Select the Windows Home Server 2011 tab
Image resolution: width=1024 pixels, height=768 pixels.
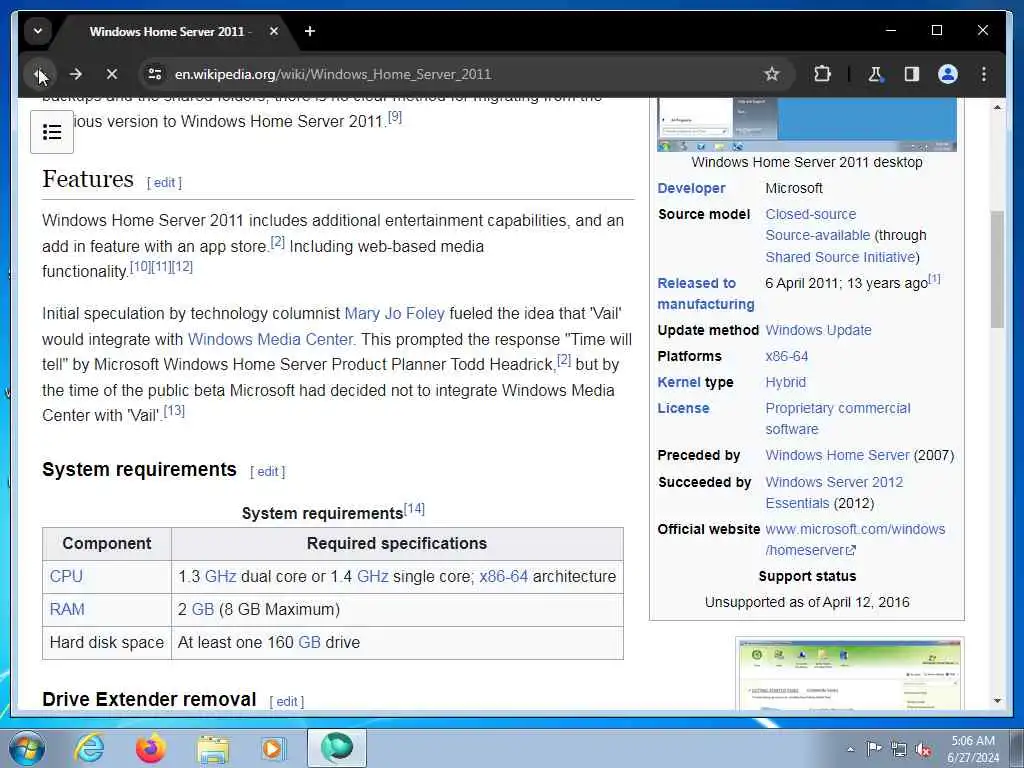(x=170, y=31)
